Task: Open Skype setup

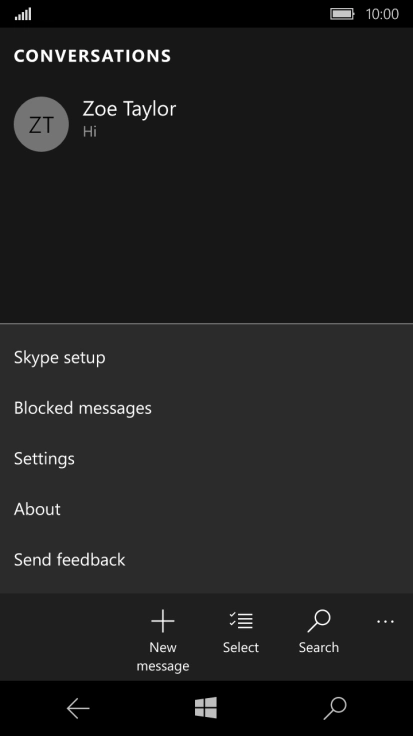Action: (x=206, y=358)
